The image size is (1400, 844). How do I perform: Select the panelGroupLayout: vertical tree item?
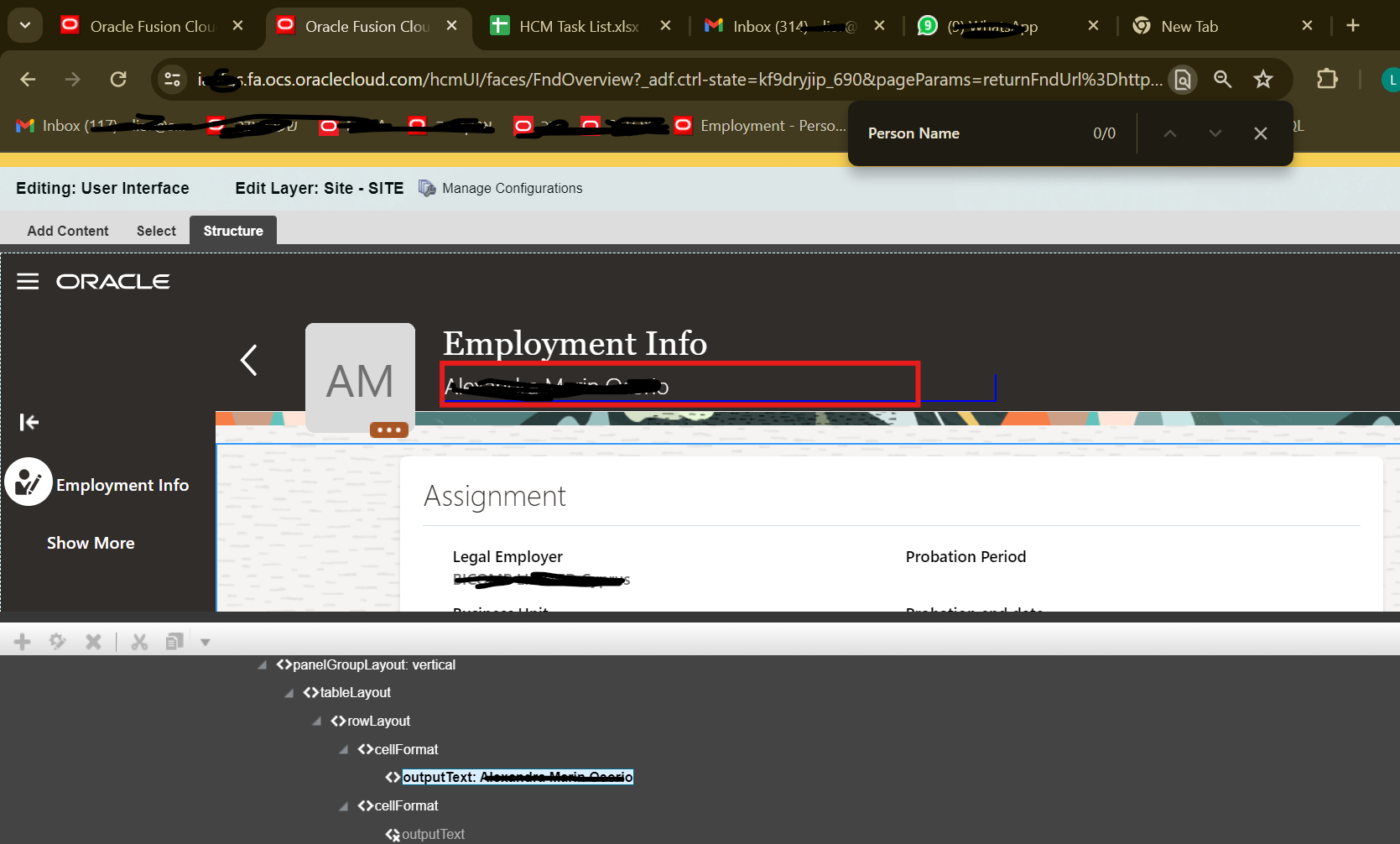(x=374, y=664)
